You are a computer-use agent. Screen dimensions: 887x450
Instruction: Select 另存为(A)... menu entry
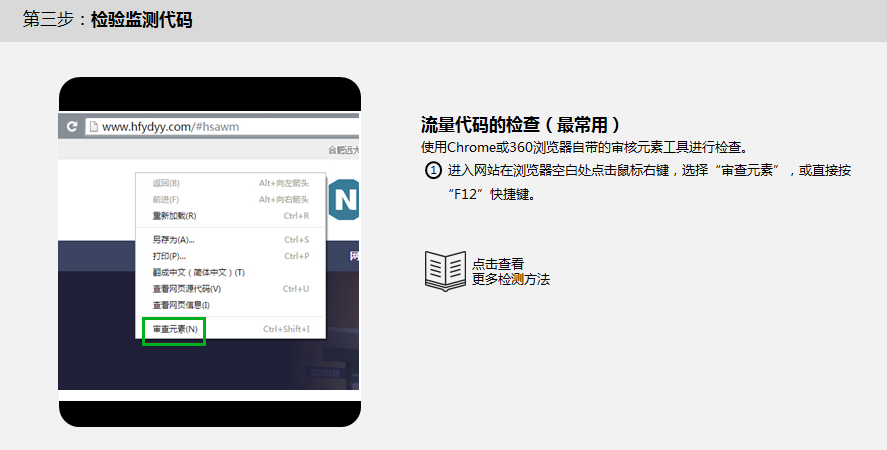point(173,240)
